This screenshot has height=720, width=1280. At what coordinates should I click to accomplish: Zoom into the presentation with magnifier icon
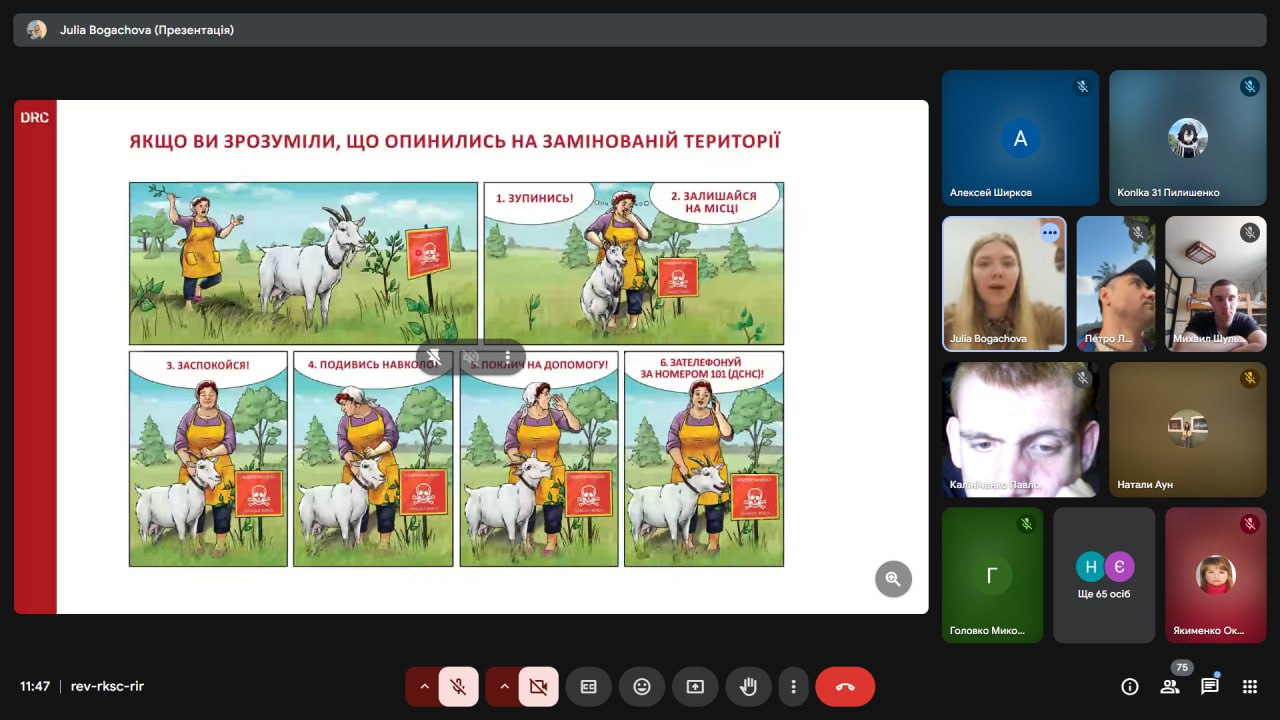coord(893,578)
